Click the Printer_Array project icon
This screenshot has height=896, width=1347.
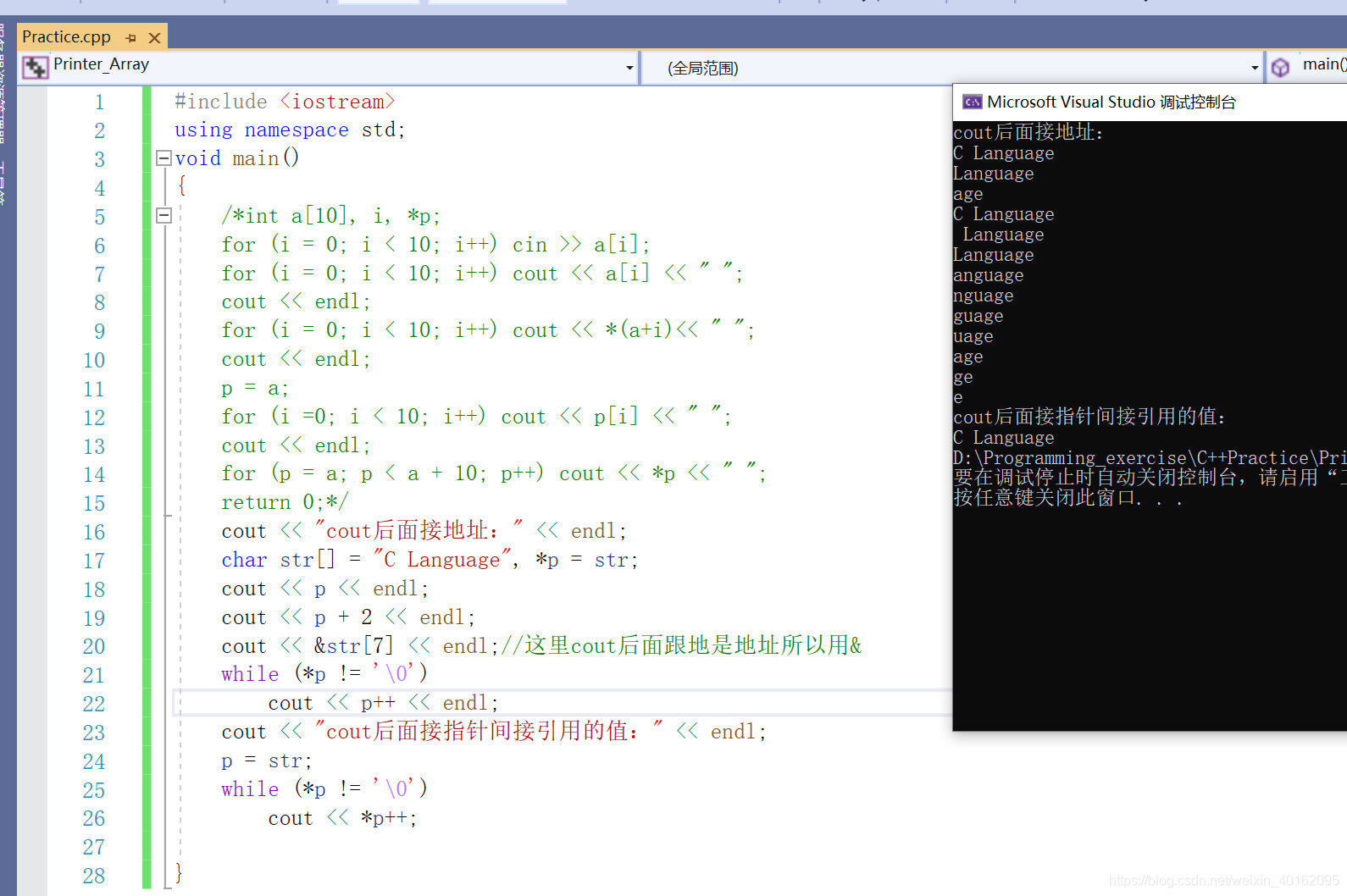[35, 67]
